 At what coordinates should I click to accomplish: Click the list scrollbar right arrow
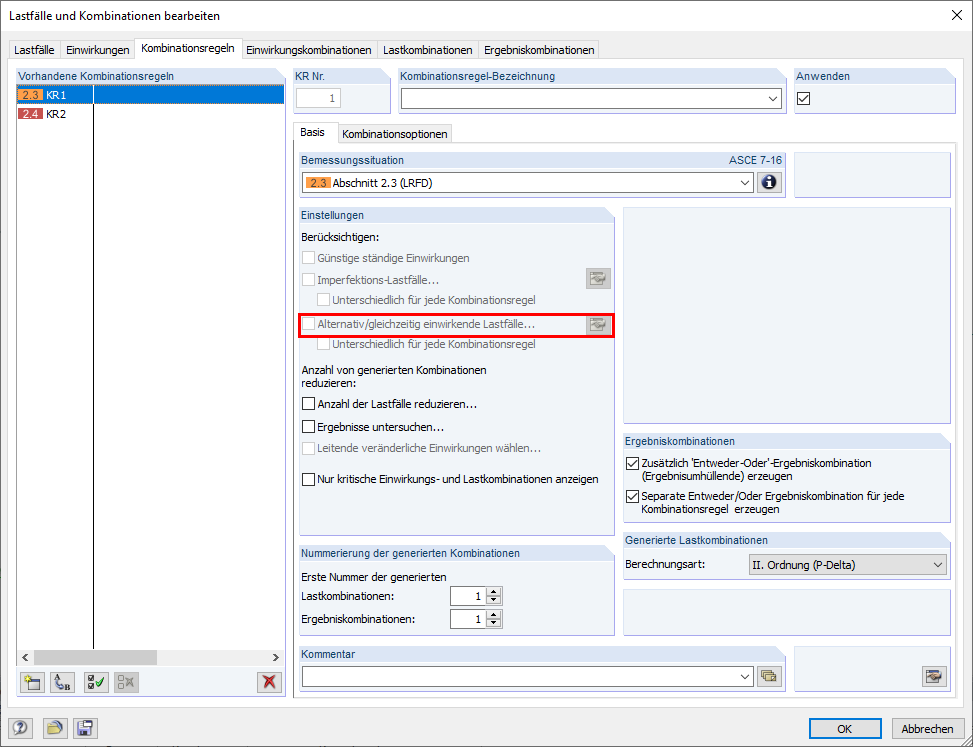[276, 657]
